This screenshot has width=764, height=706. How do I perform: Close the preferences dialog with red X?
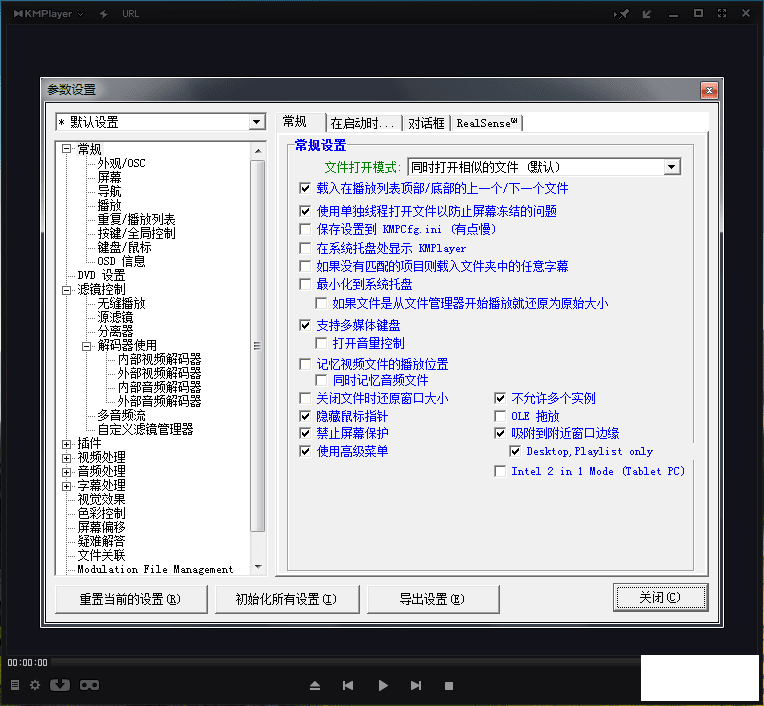coord(709,90)
